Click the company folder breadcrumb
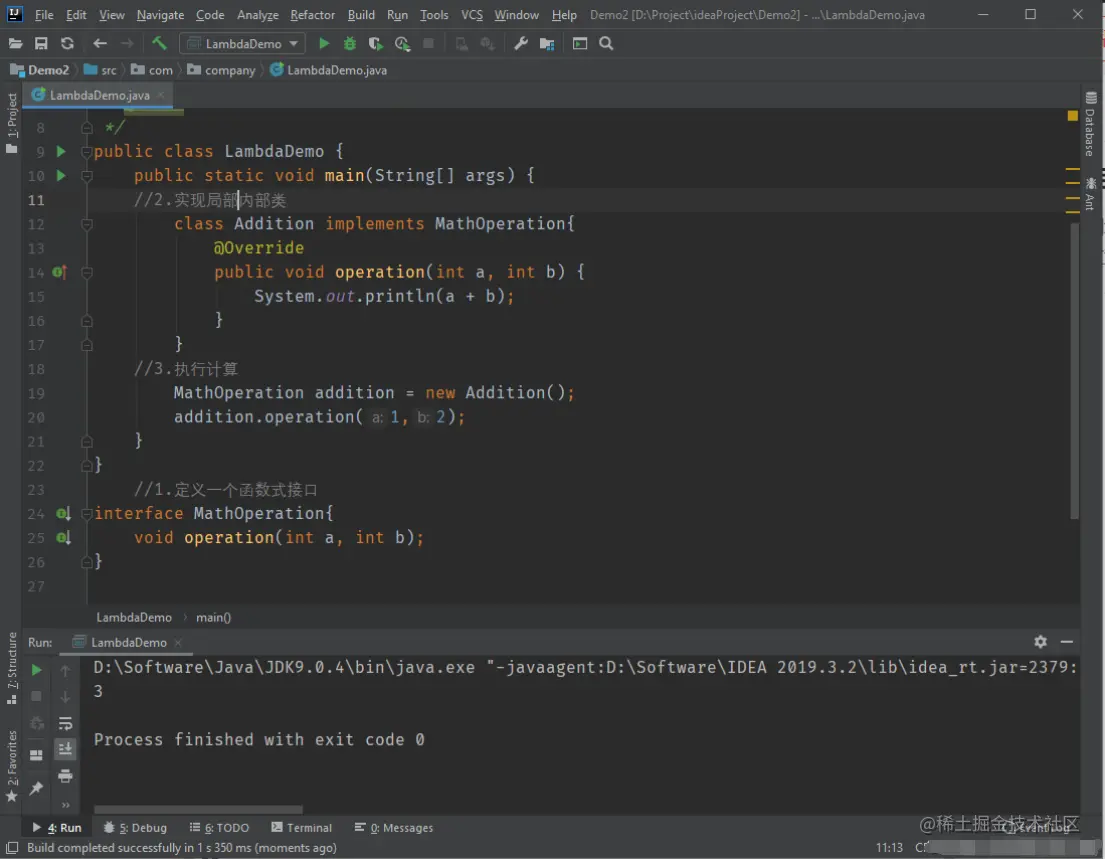Viewport: 1105px width, 859px height. 221,70
